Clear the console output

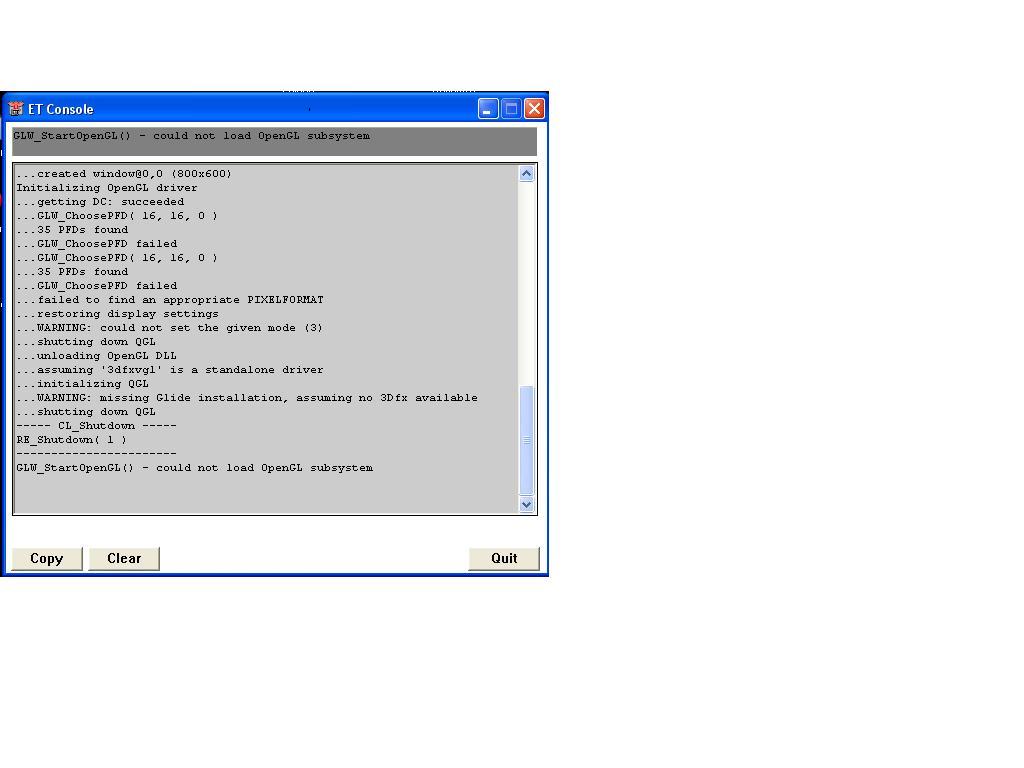[x=124, y=558]
